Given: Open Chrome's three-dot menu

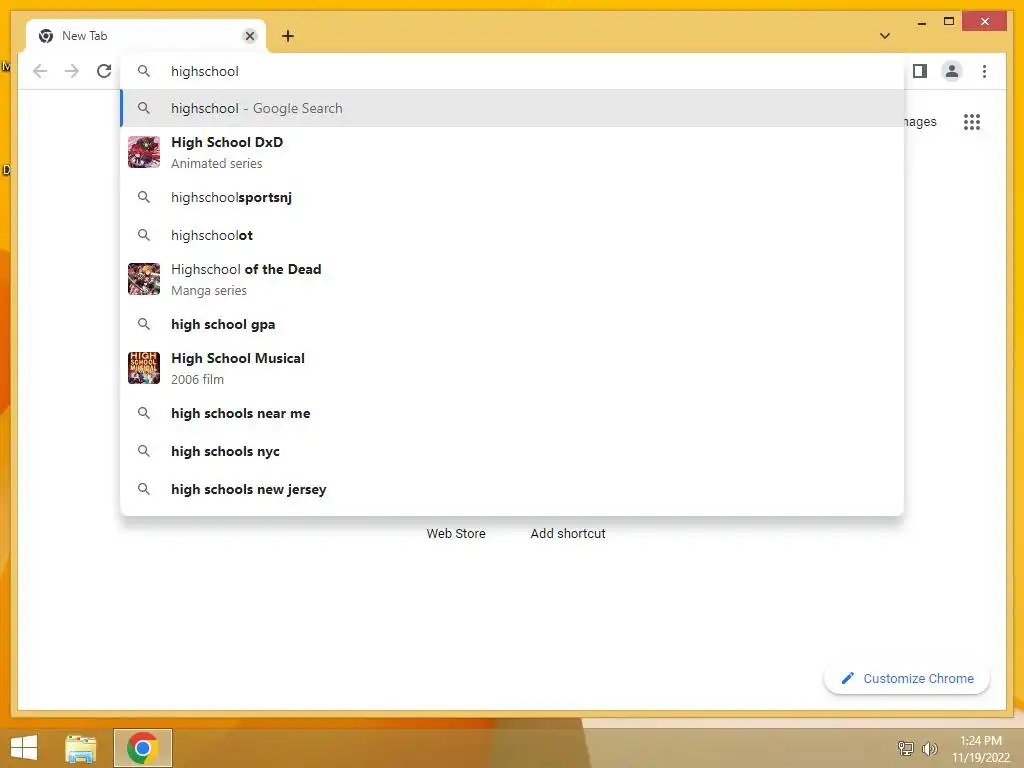Looking at the screenshot, I should pos(984,71).
